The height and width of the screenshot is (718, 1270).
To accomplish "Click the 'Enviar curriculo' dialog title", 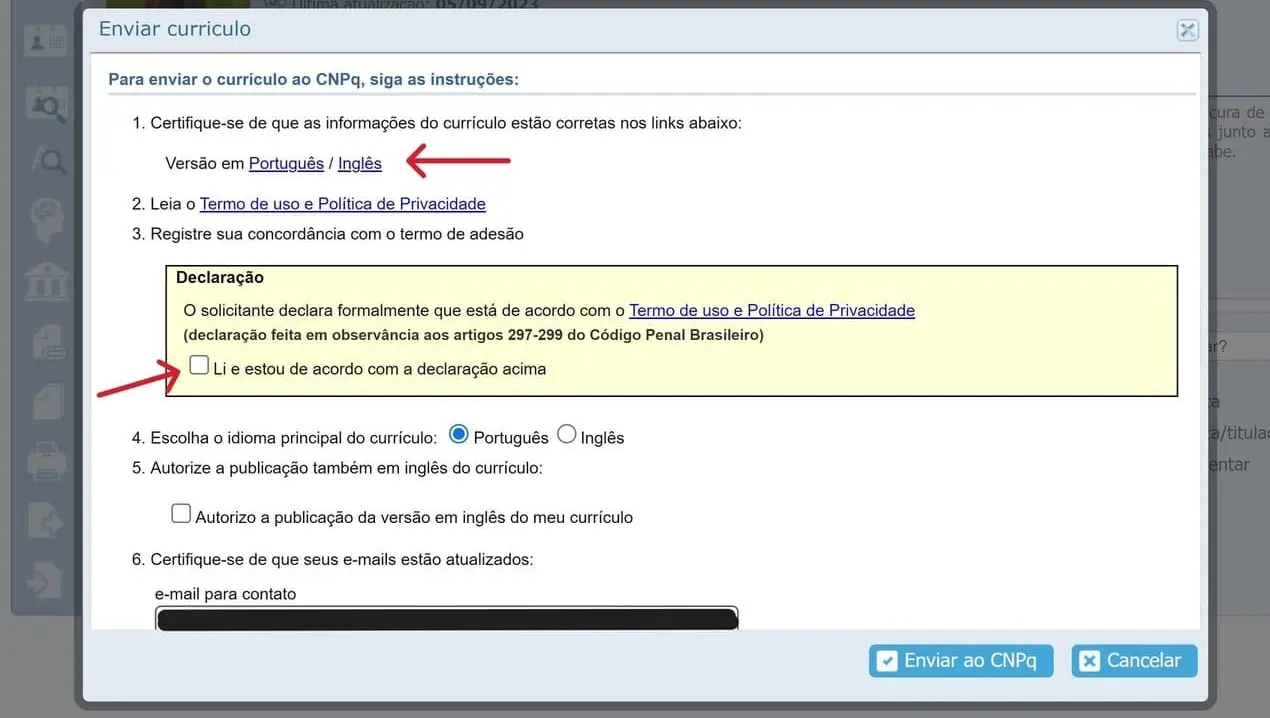I will click(174, 29).
